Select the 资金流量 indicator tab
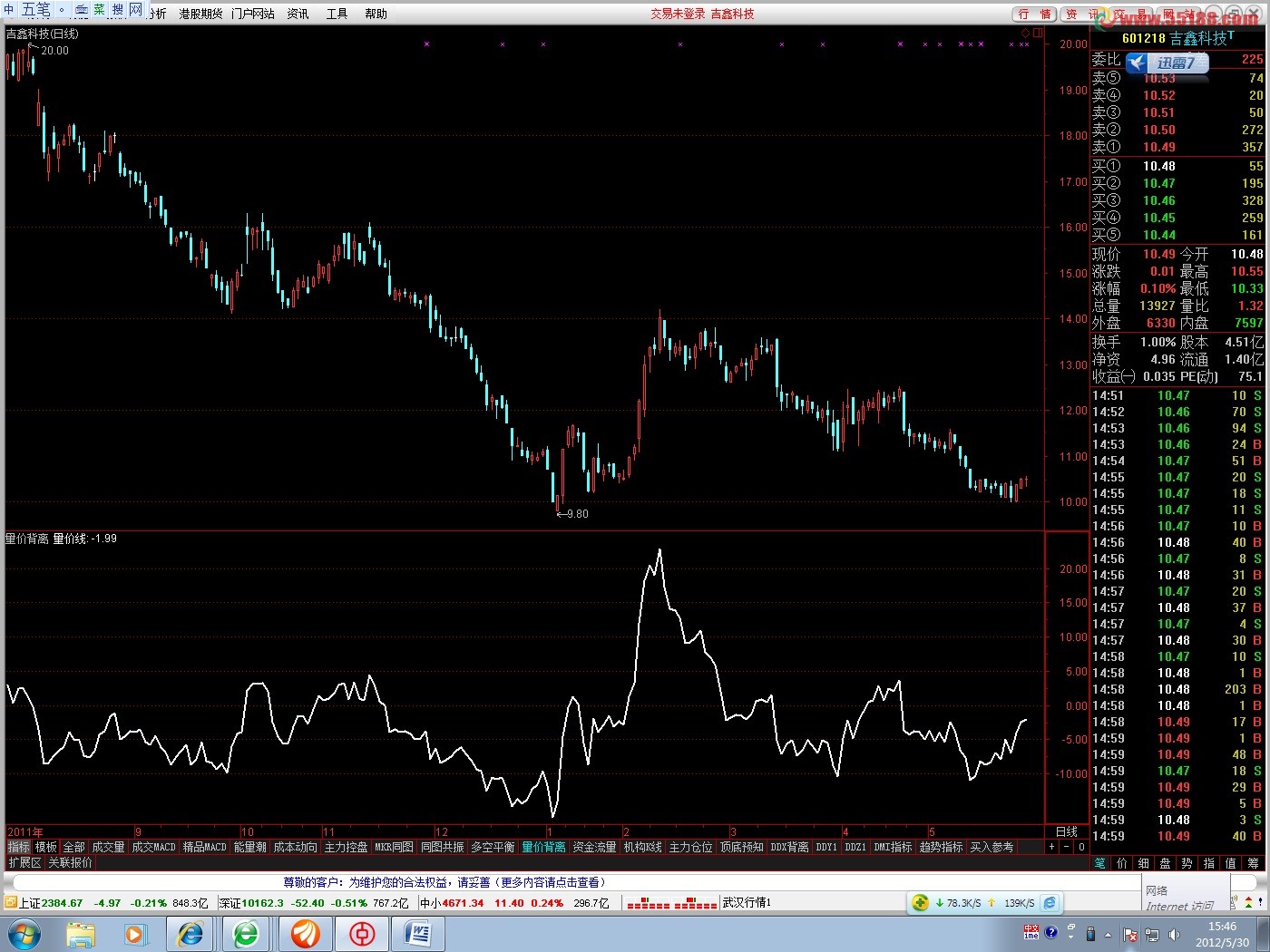The height and width of the screenshot is (952, 1270). point(594,847)
